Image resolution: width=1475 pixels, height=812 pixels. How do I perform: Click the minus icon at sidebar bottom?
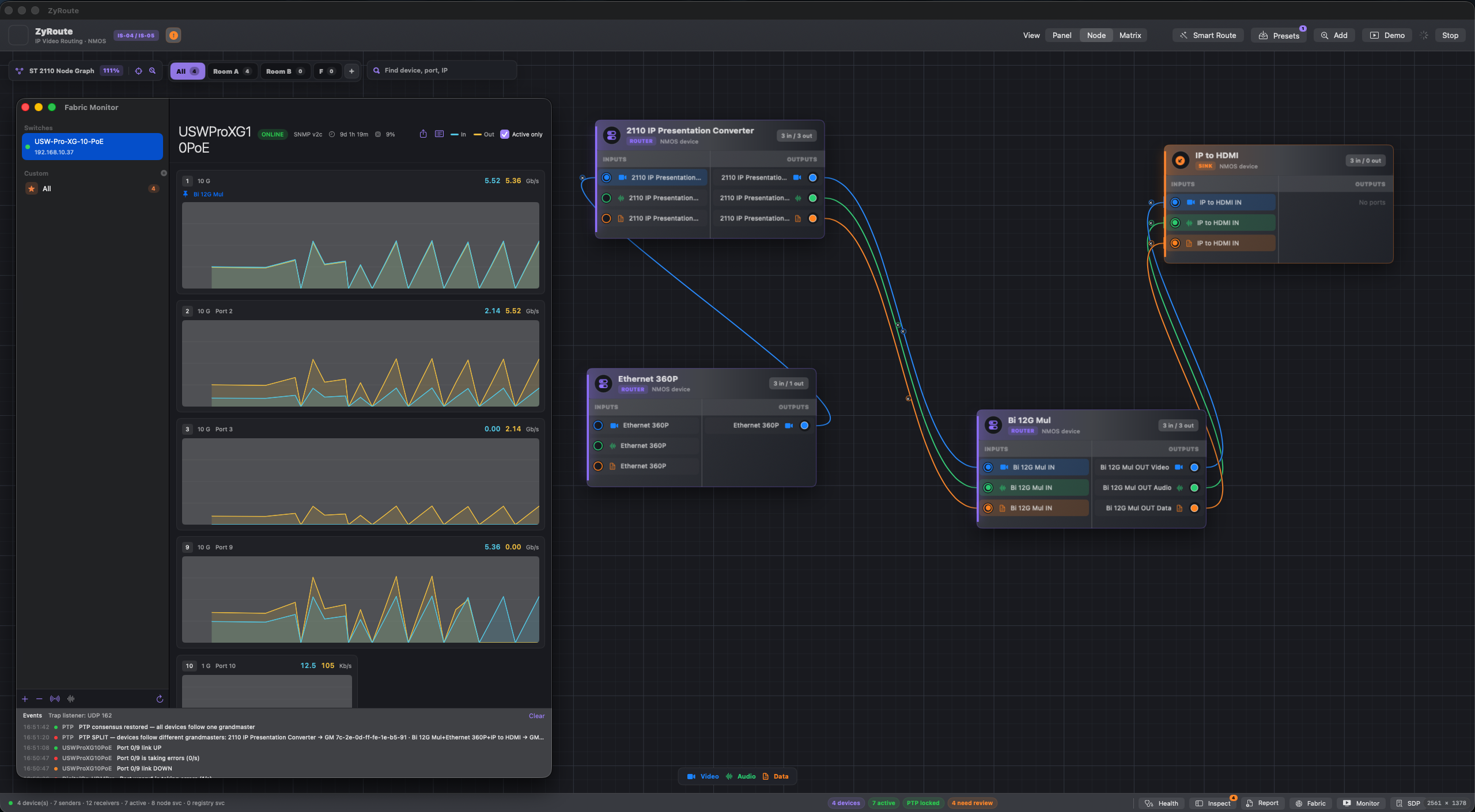[39, 699]
